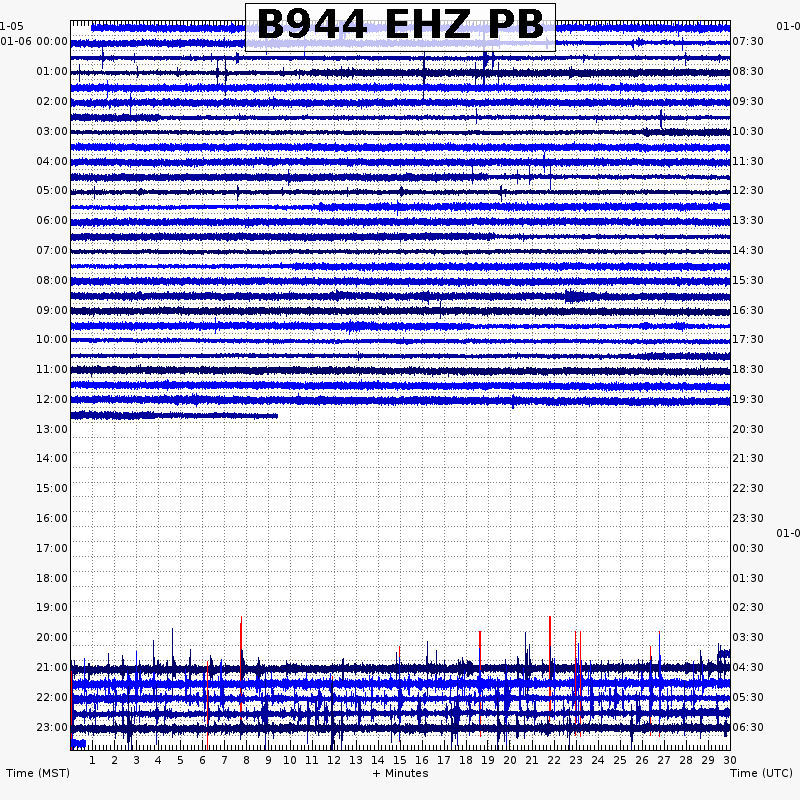
Task: Click the 17:30 UTC label
Action: tap(748, 339)
